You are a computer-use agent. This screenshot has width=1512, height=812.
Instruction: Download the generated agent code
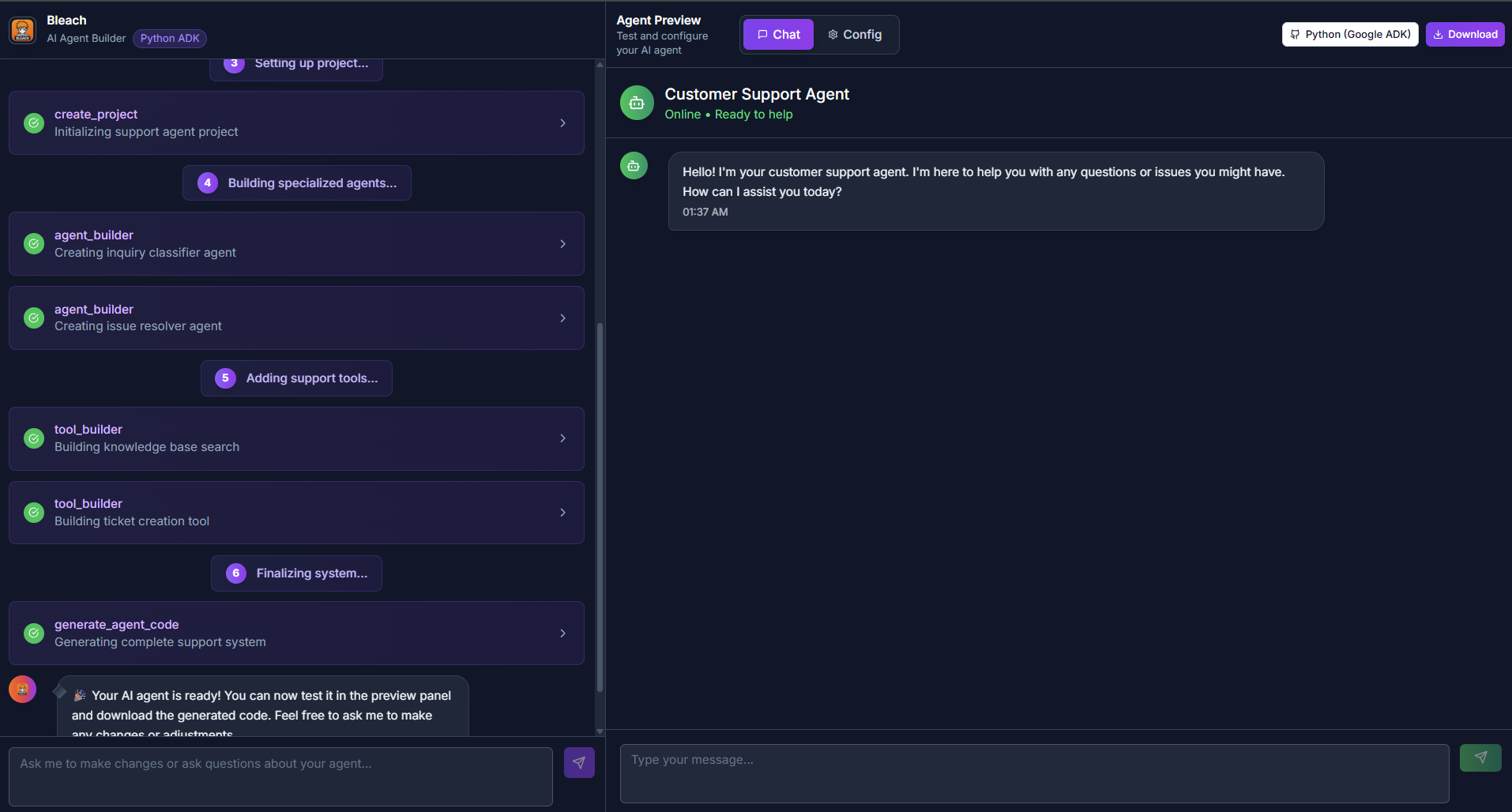(1465, 34)
